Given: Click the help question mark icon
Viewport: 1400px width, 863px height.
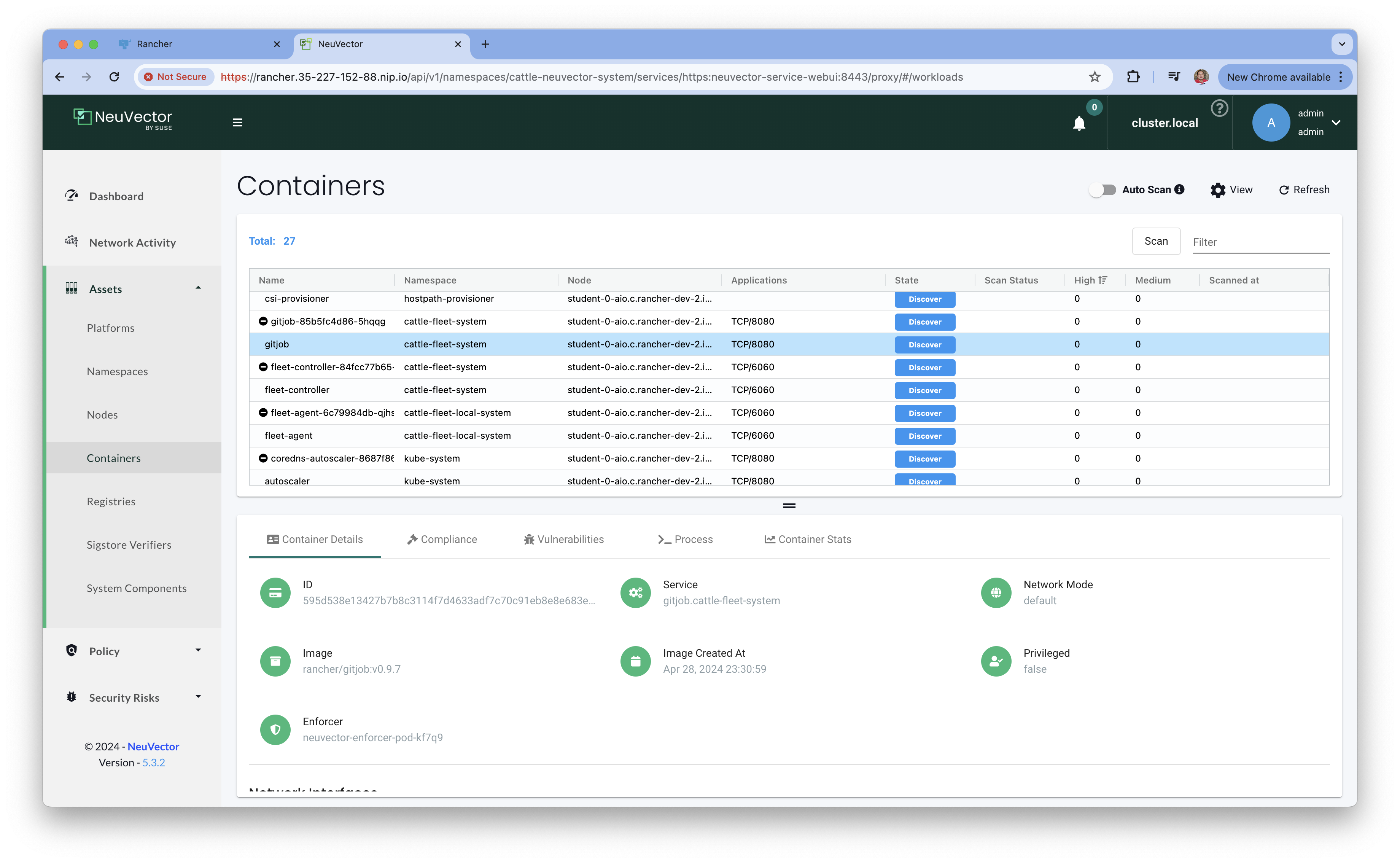Looking at the screenshot, I should (x=1219, y=108).
